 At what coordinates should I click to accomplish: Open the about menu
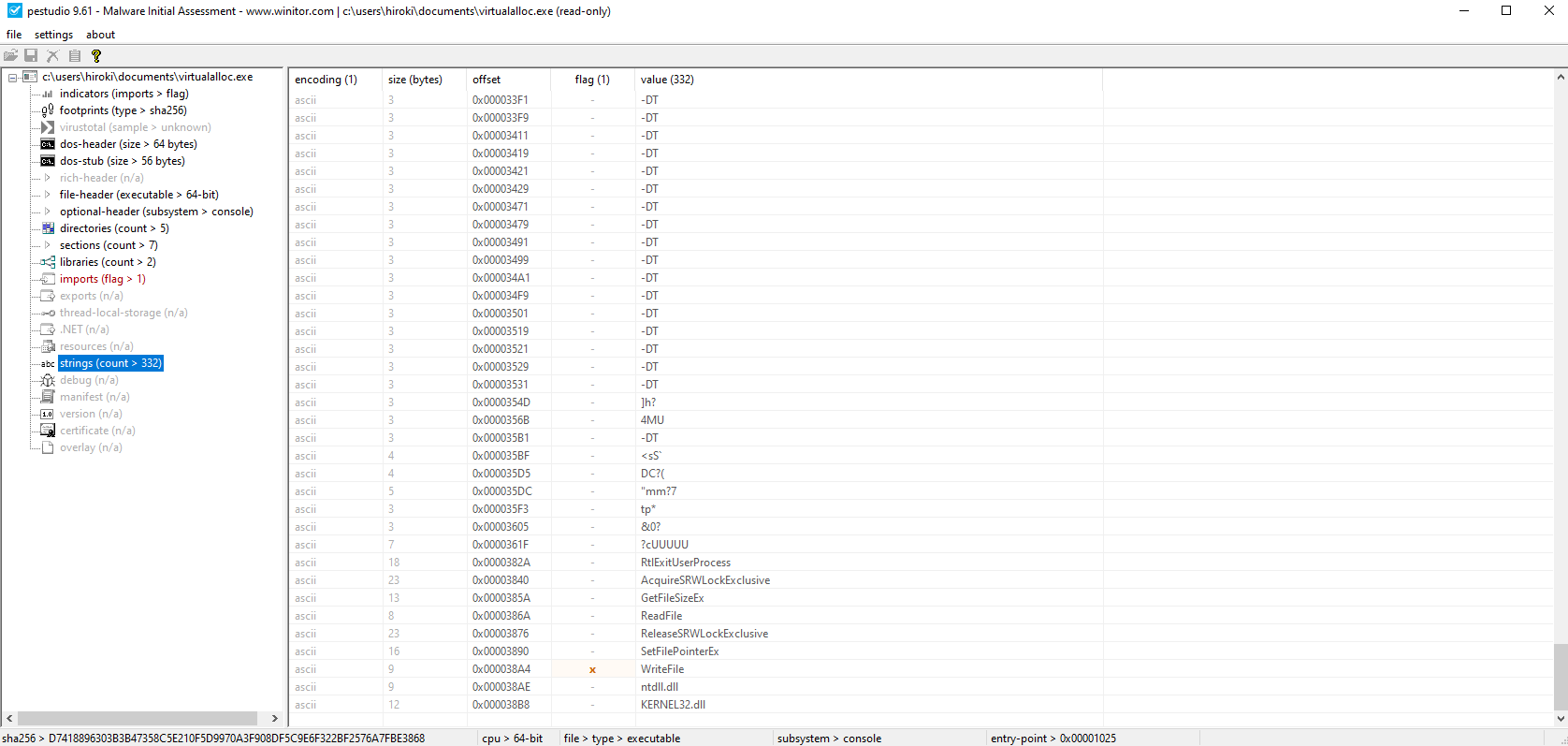point(100,35)
